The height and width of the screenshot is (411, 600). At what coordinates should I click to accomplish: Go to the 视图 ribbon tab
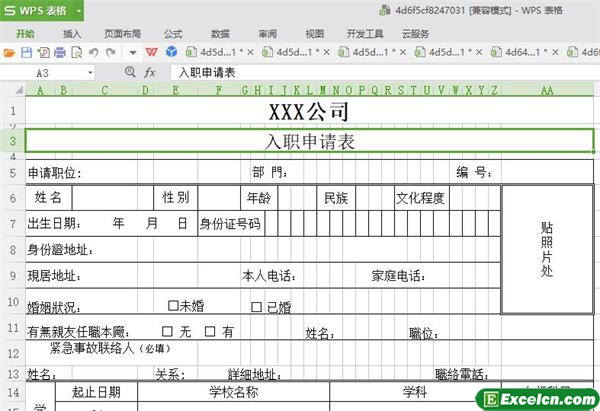[x=315, y=34]
